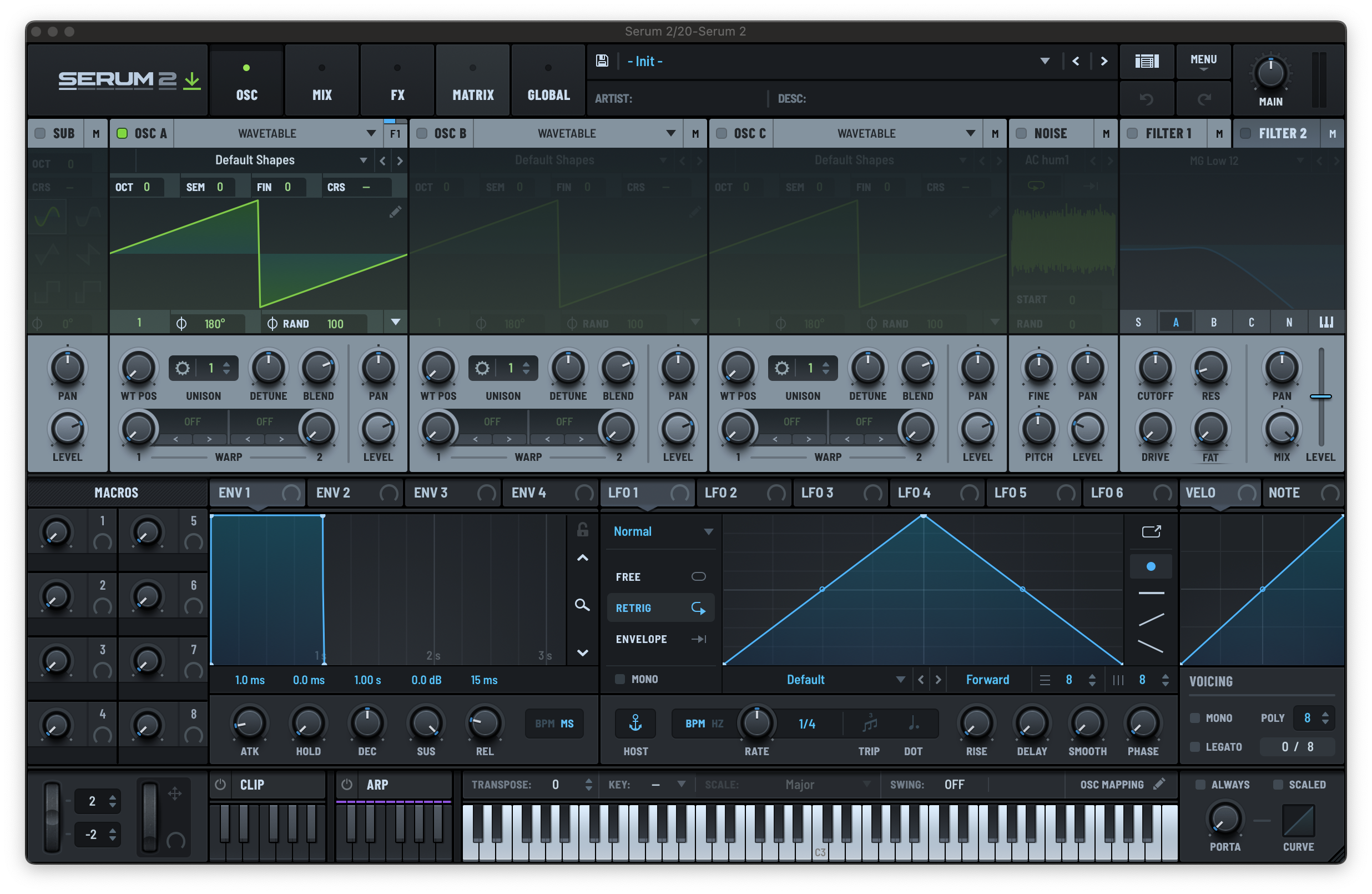
Task: Click the LFO host anchor button
Action: pos(635,724)
